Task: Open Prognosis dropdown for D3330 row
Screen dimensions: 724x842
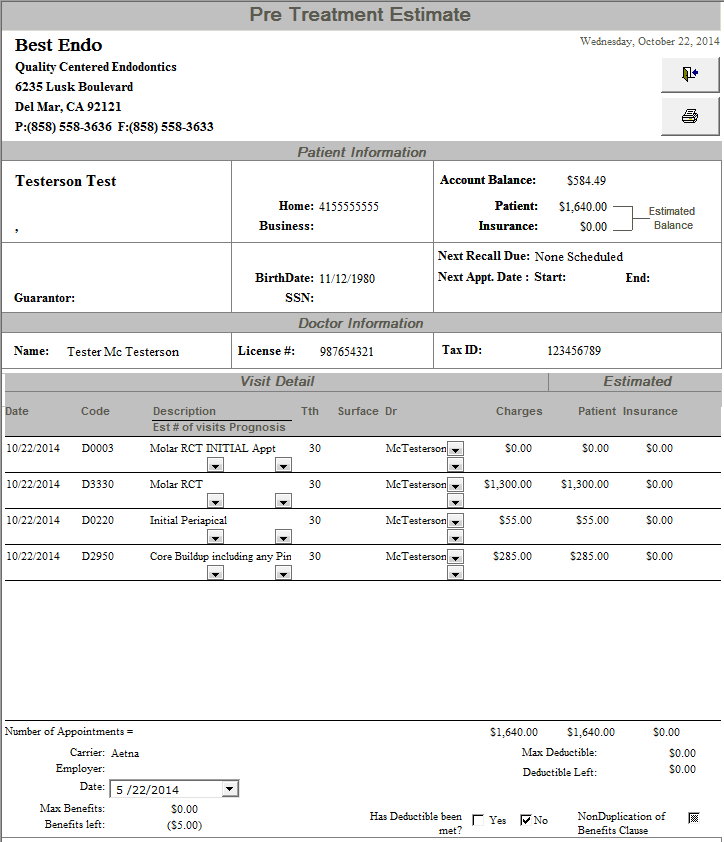Action: [x=283, y=502]
